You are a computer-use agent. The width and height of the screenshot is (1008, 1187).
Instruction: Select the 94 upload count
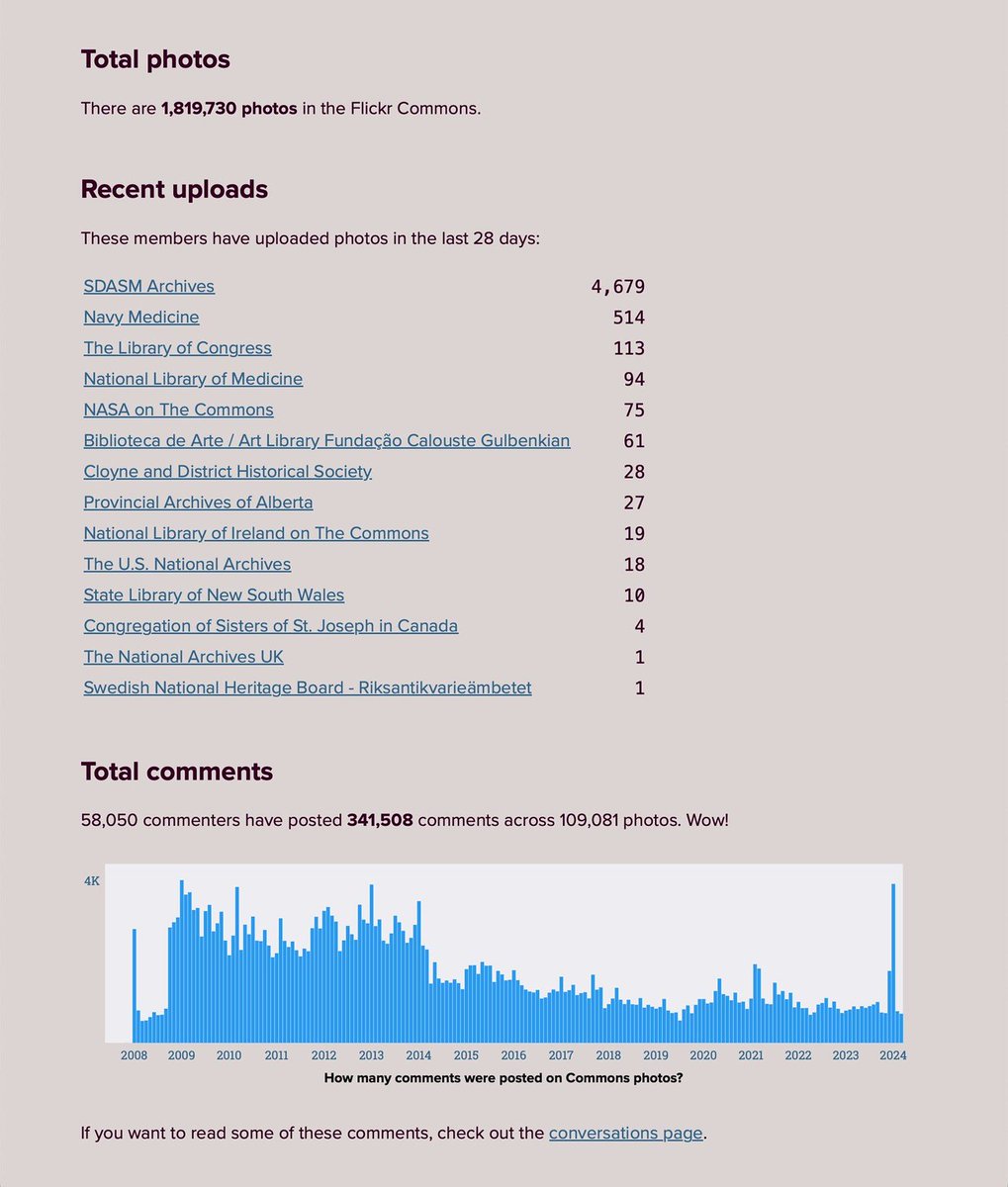[634, 379]
